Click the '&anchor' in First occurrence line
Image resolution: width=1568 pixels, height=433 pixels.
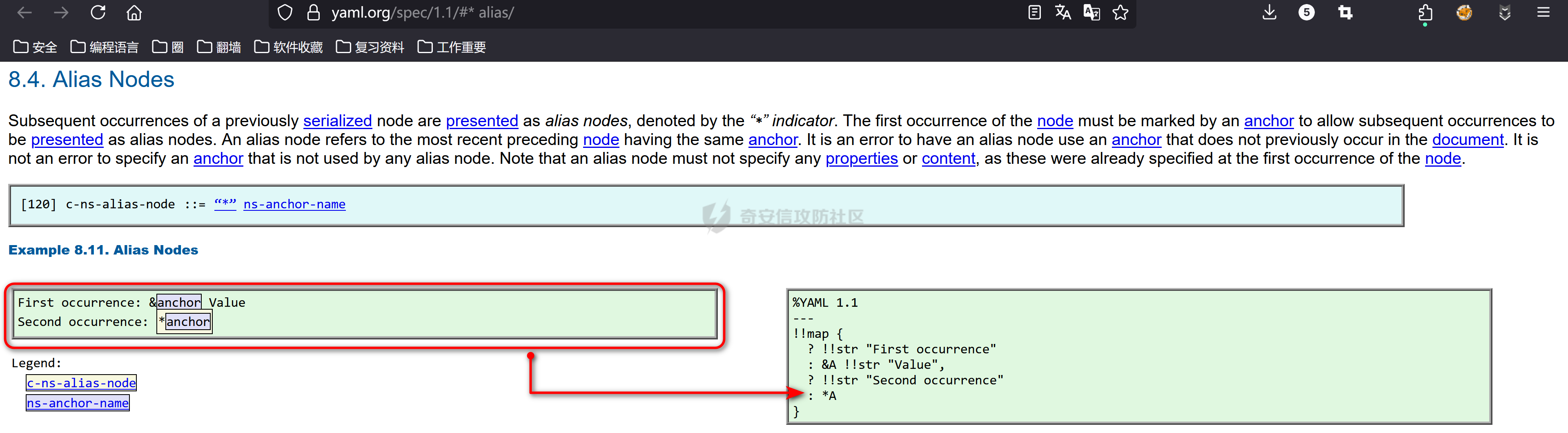click(175, 302)
